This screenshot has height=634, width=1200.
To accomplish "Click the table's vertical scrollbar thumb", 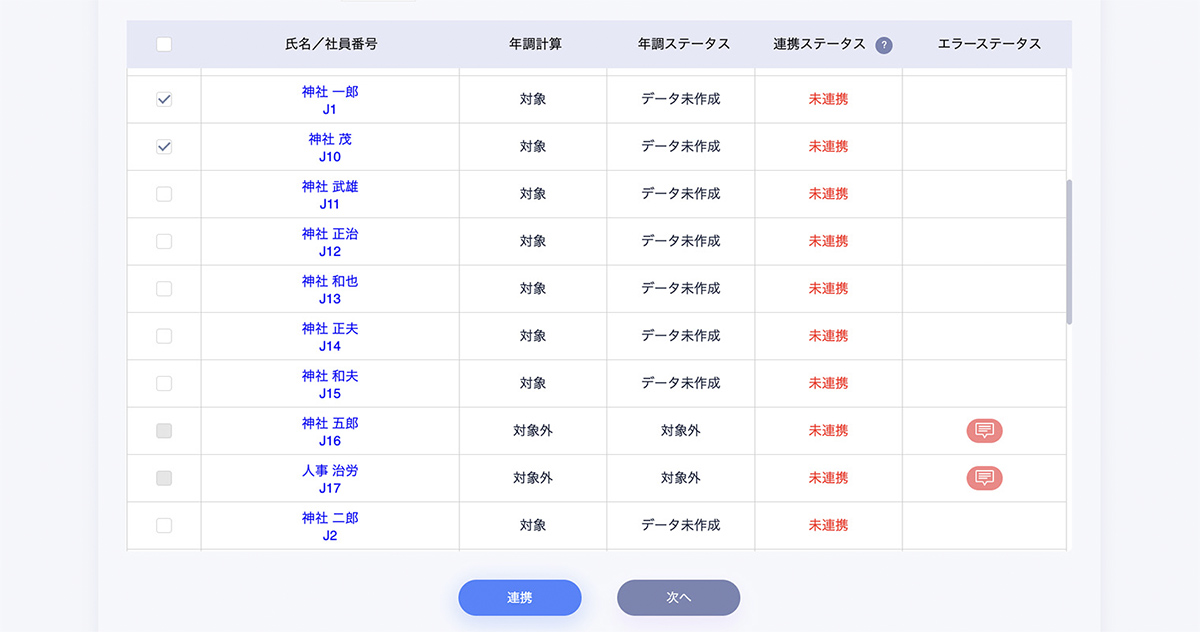I will [1069, 252].
